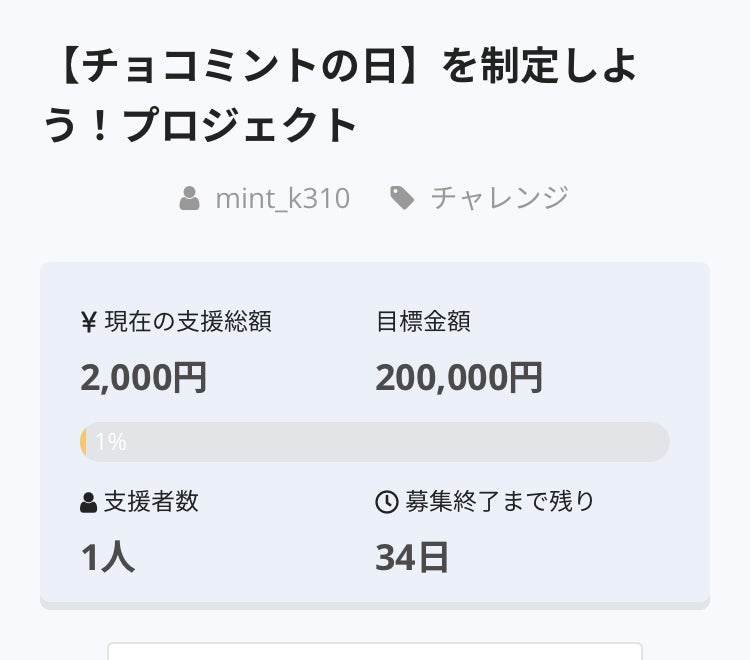
Task: Click the 目標金額 label
Action: [423, 322]
